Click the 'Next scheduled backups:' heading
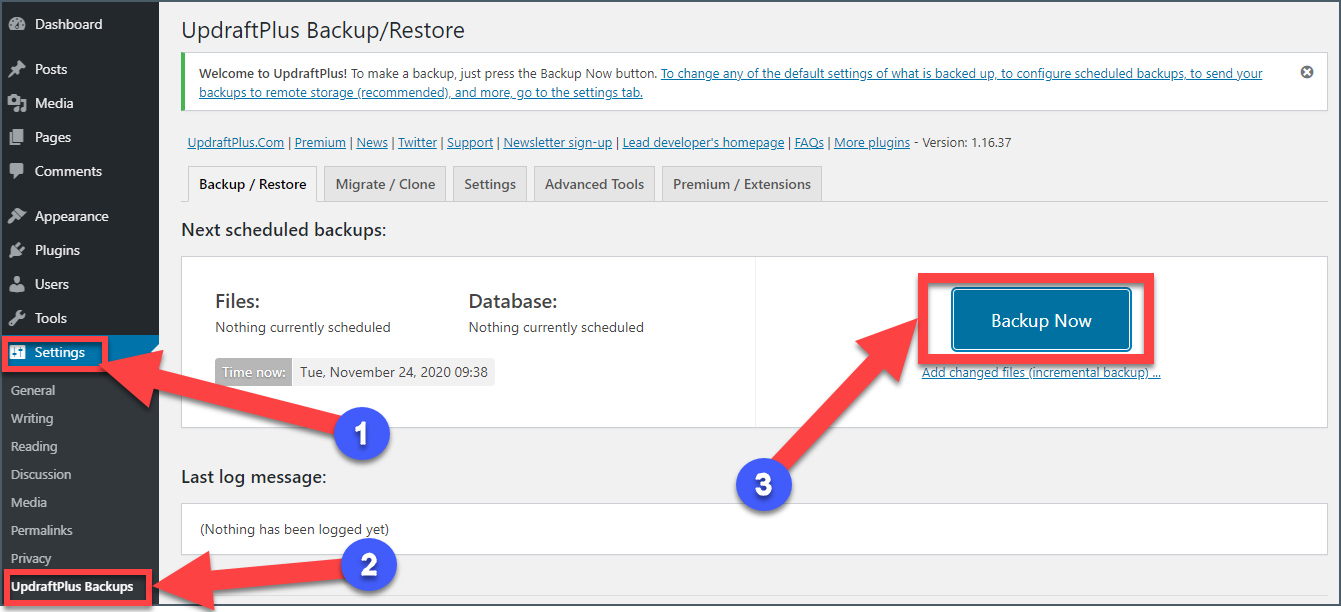Image resolution: width=1341 pixels, height=612 pixels. tap(284, 230)
